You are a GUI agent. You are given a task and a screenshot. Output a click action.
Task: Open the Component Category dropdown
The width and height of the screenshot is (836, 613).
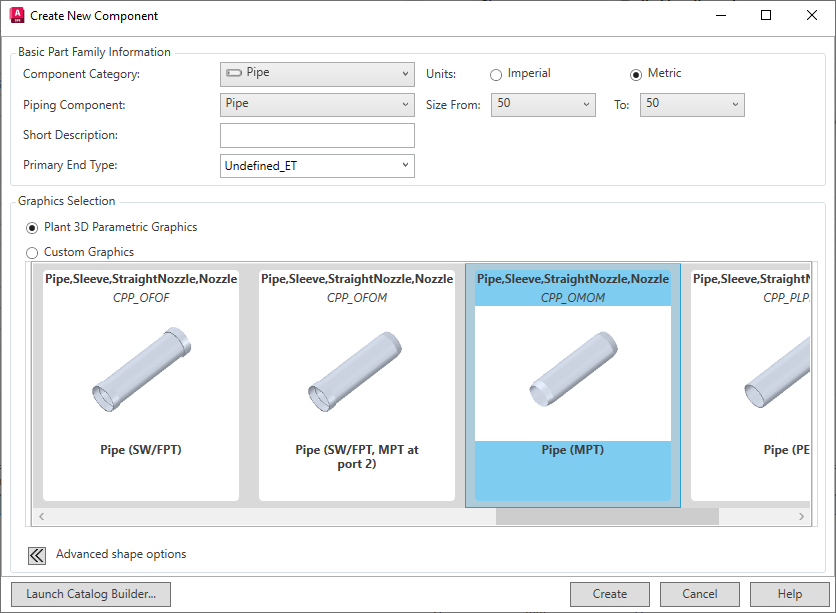404,73
